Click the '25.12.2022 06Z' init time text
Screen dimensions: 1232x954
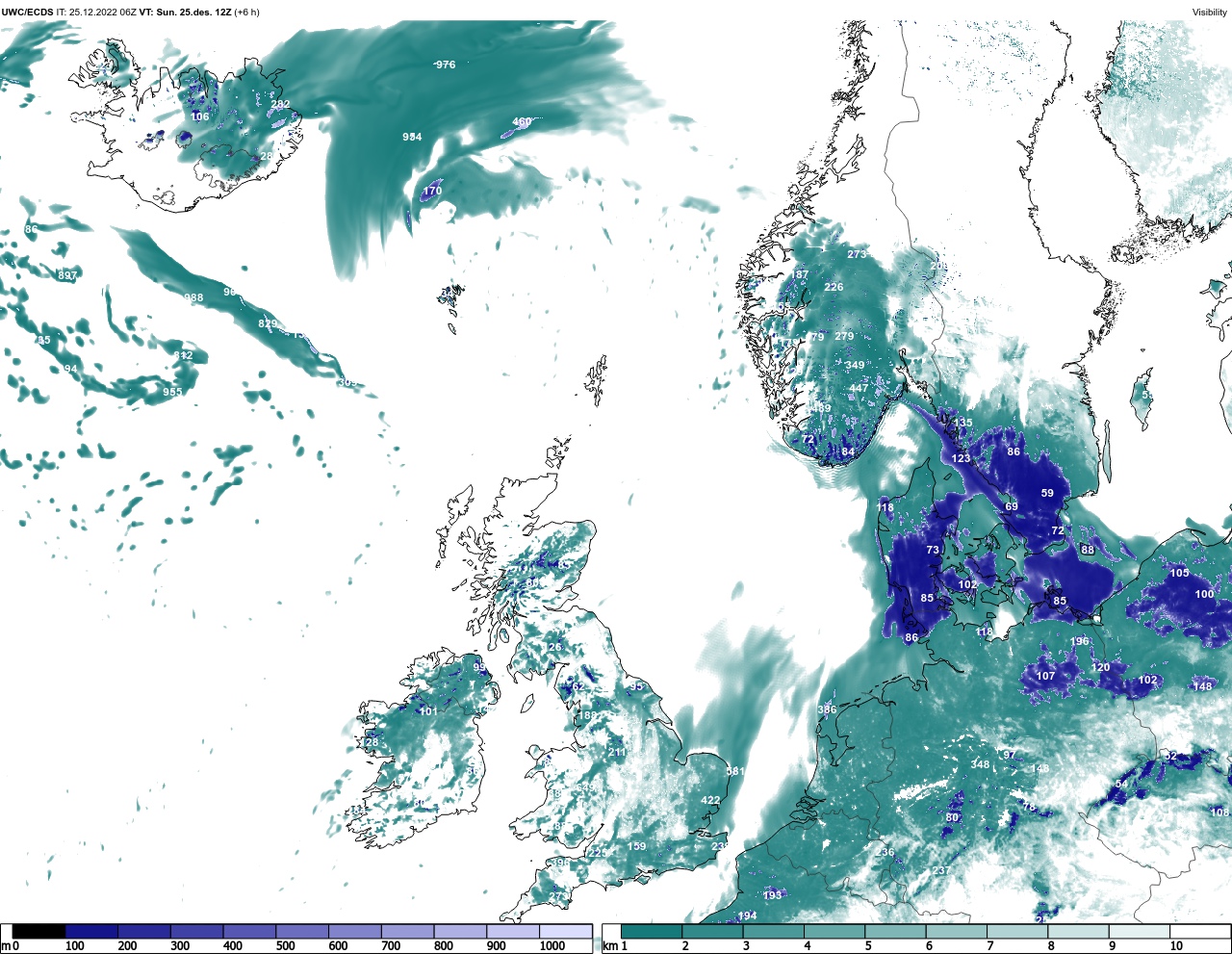tap(102, 13)
